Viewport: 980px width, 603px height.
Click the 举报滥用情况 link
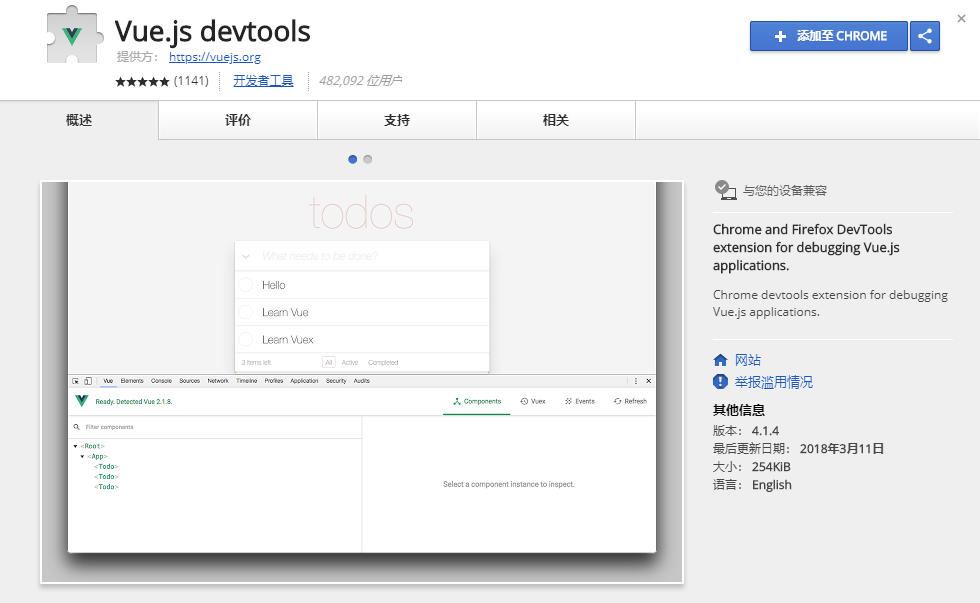pyautogui.click(x=773, y=382)
